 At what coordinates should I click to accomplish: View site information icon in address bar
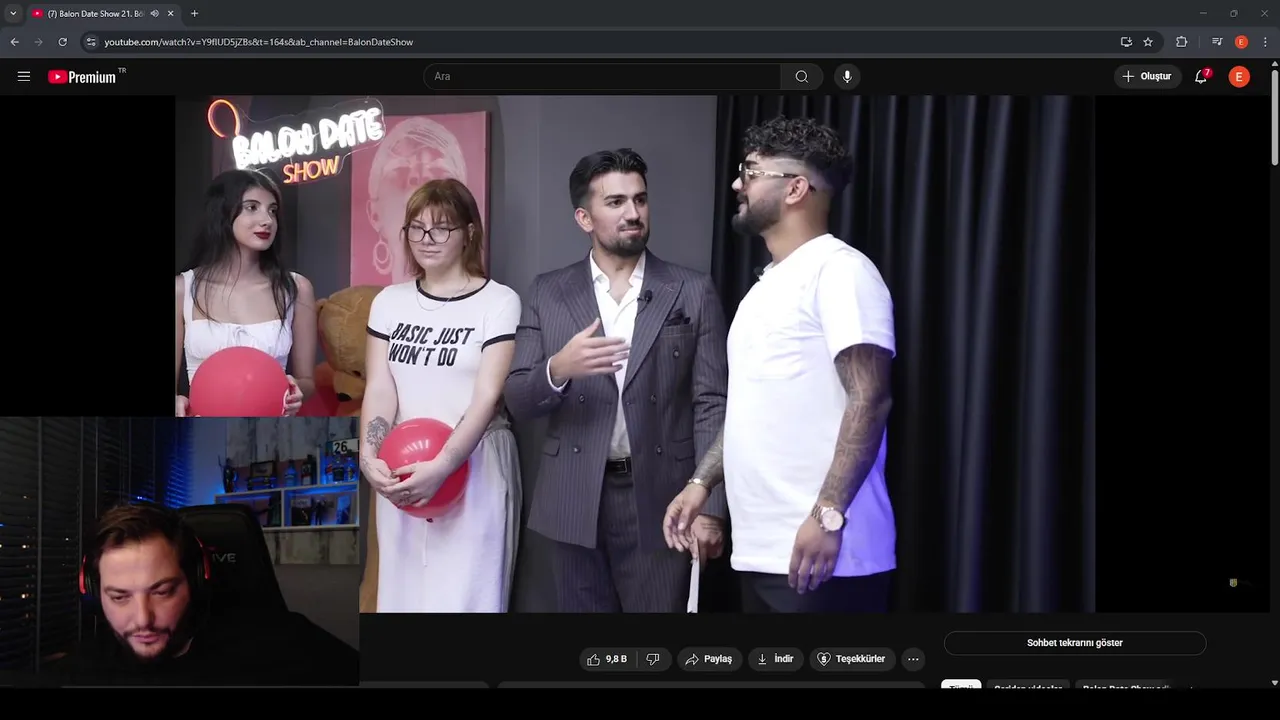91,42
